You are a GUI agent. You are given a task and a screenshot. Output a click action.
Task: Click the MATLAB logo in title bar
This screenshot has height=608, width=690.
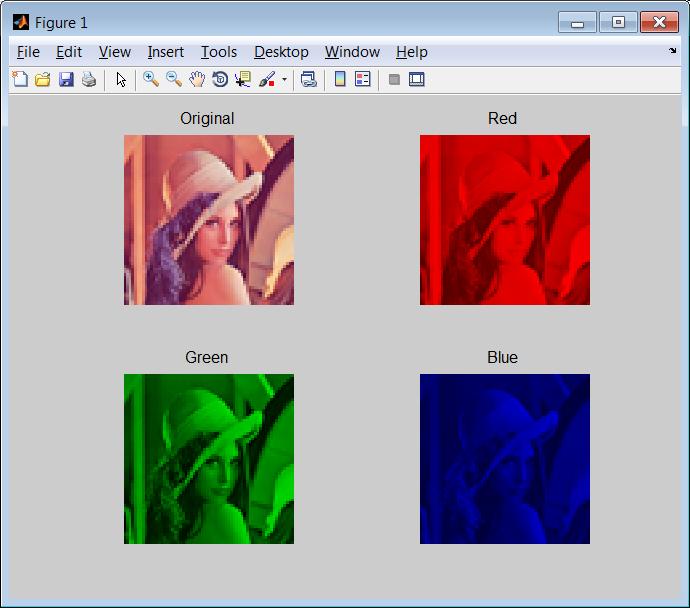coord(21,22)
